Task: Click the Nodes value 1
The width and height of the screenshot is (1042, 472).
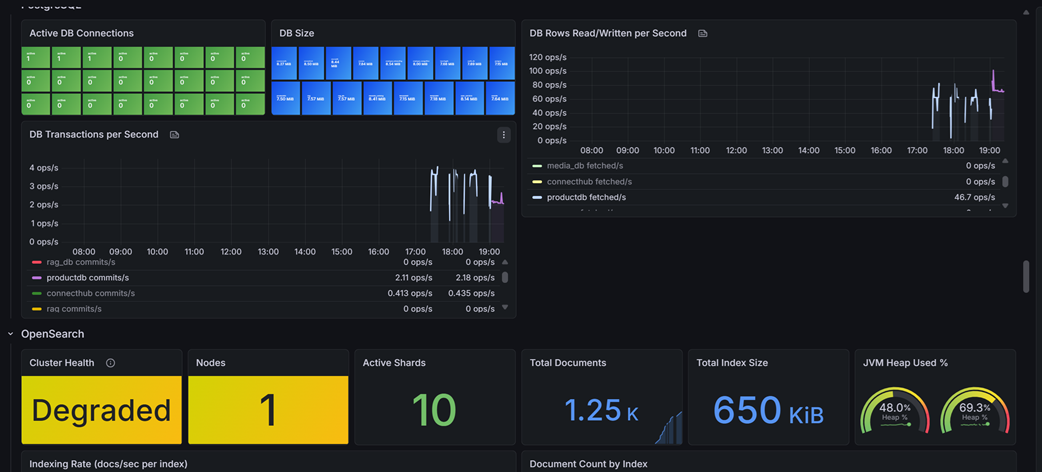Action: point(268,410)
